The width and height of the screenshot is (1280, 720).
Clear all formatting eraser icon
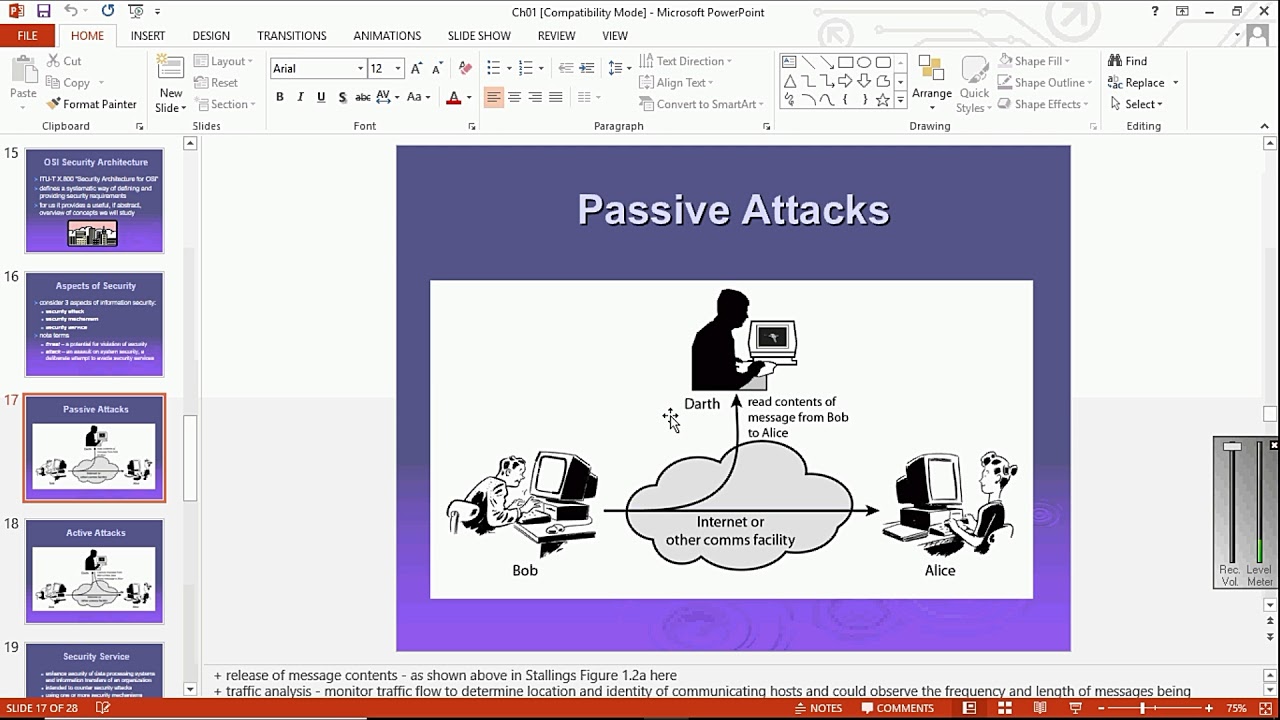[x=465, y=68]
